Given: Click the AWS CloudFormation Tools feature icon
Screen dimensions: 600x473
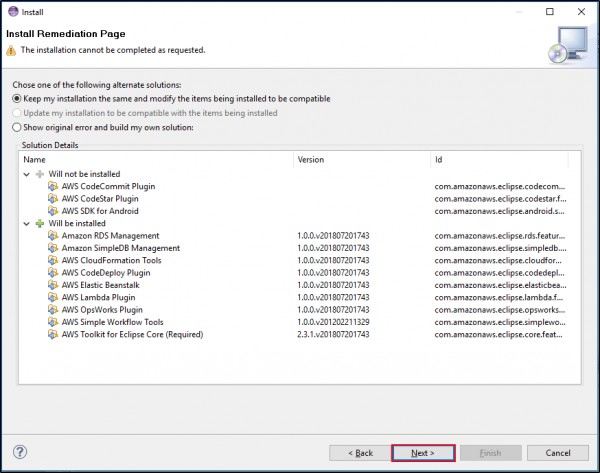Looking at the screenshot, I should [53, 260].
